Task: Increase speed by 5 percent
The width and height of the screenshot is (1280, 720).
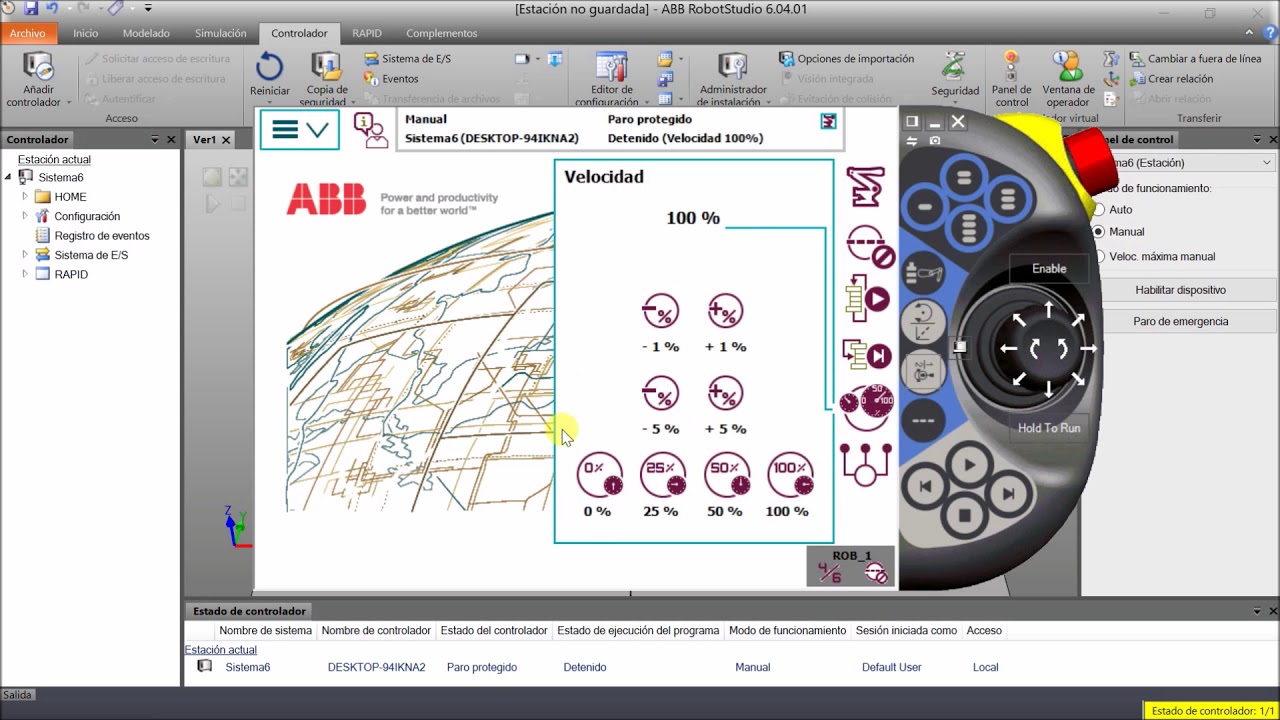Action: pos(725,393)
